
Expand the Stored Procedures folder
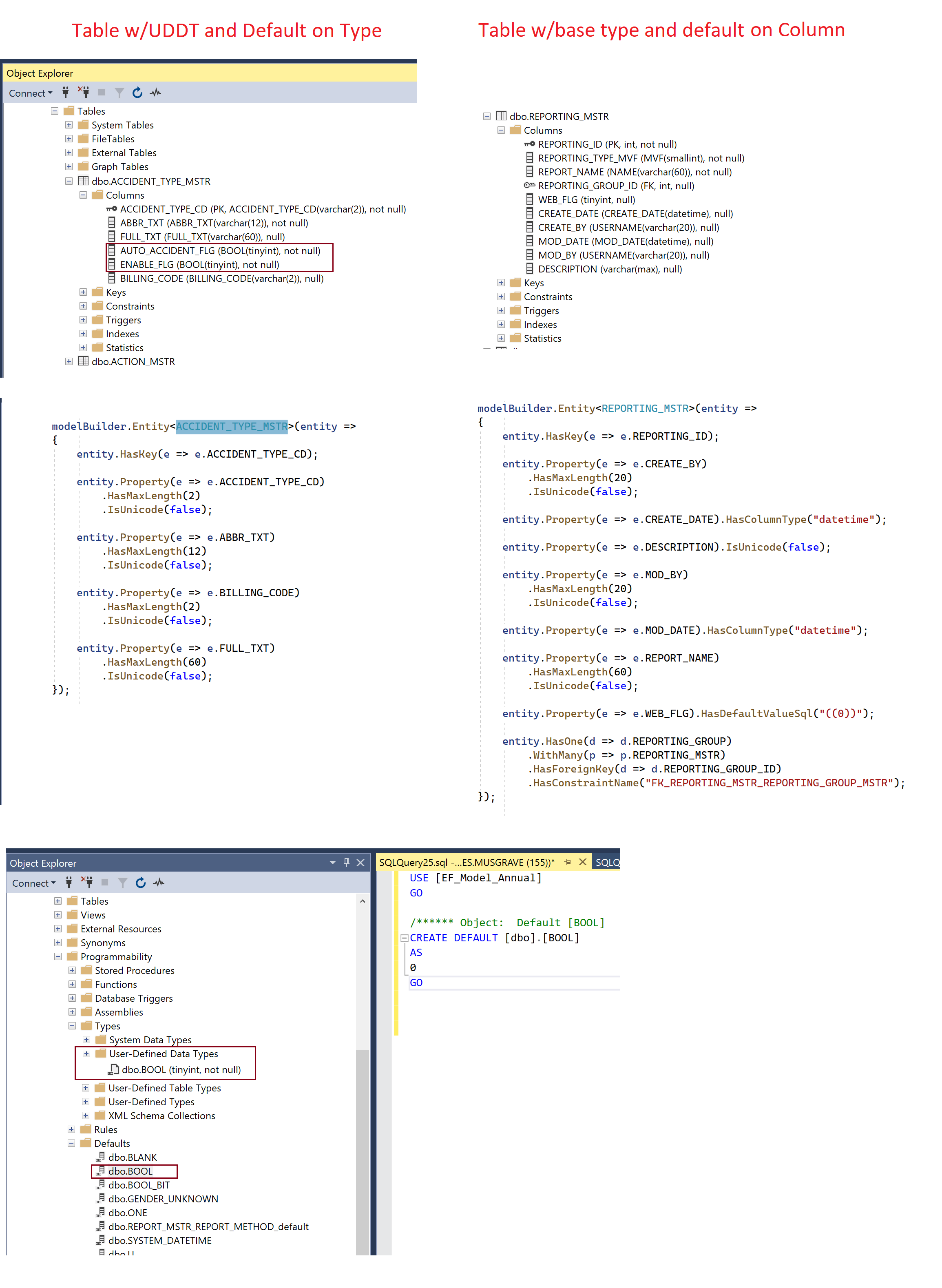pos(72,970)
